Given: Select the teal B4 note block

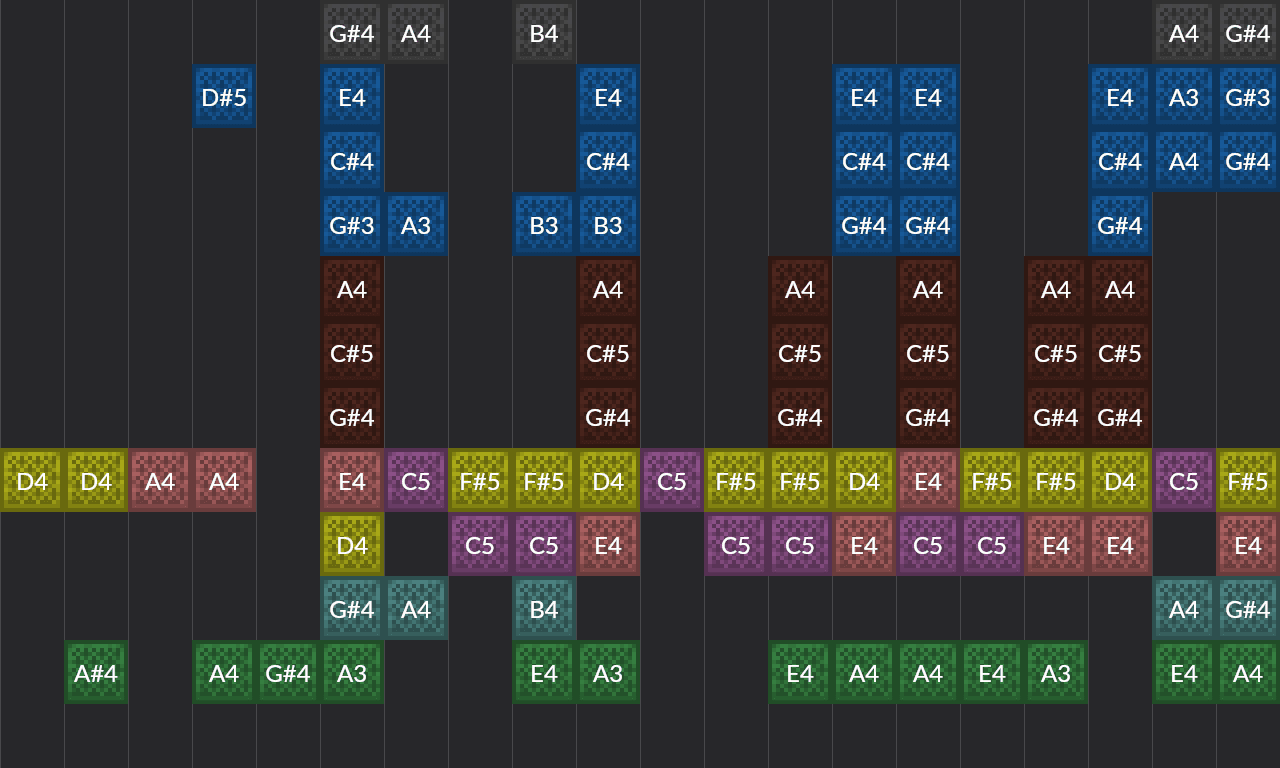Looking at the screenshot, I should [544, 609].
